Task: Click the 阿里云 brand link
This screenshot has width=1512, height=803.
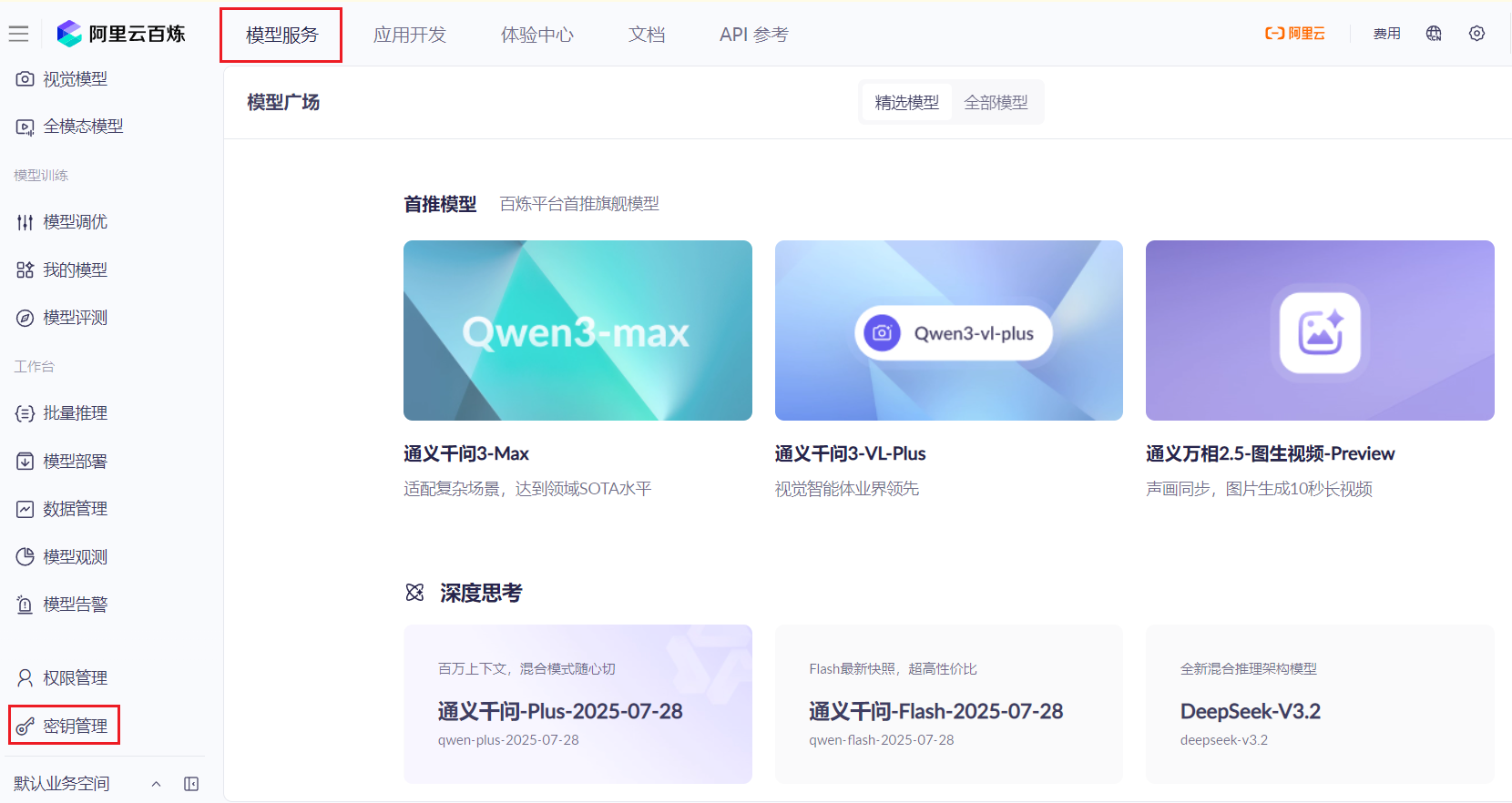Action: click(1295, 34)
